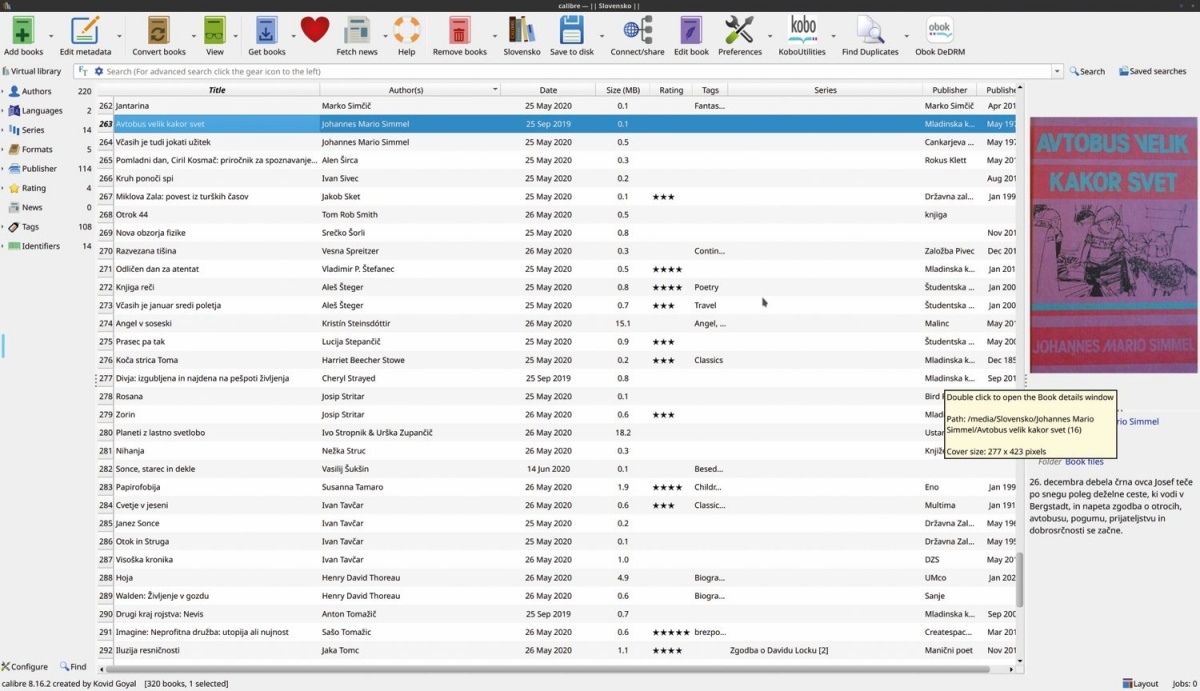Toggle the Layout panel button
The height and width of the screenshot is (691, 1200).
[x=1139, y=684]
